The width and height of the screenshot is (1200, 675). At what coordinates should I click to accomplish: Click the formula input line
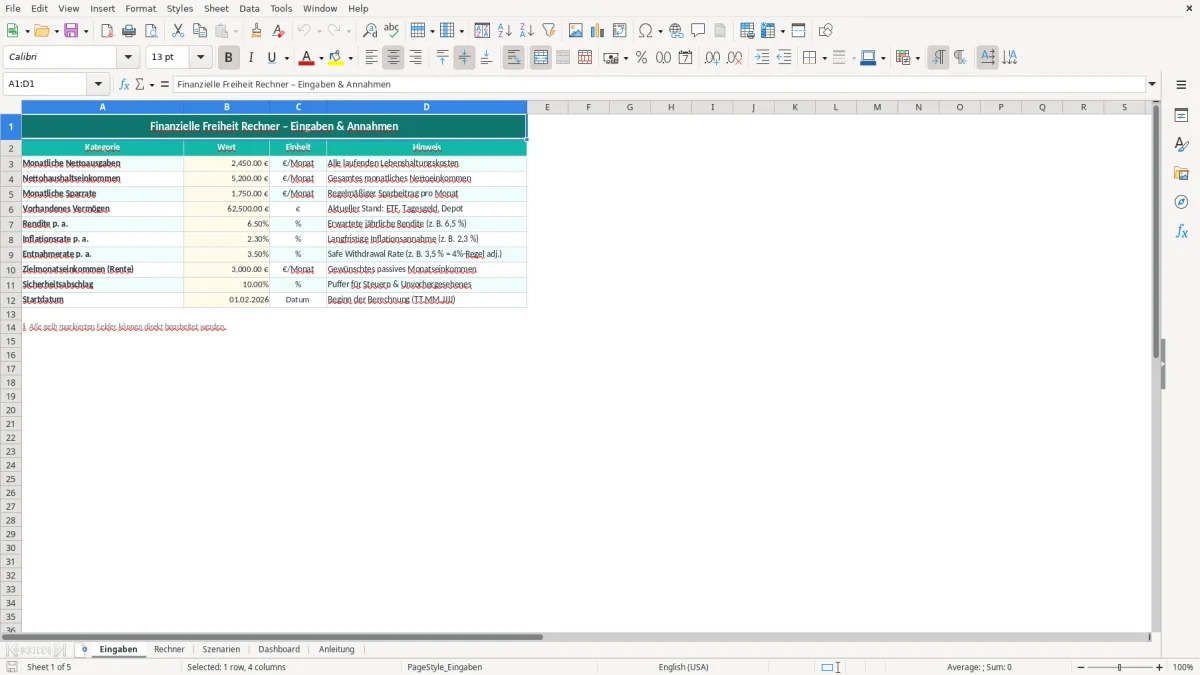[x=659, y=85]
